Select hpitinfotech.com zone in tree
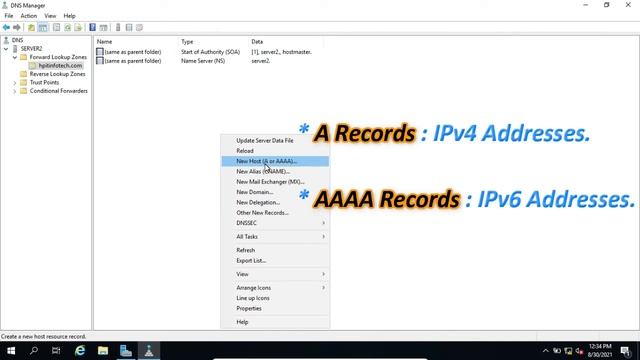Screen dimensions: 640x360 pos(60,65)
